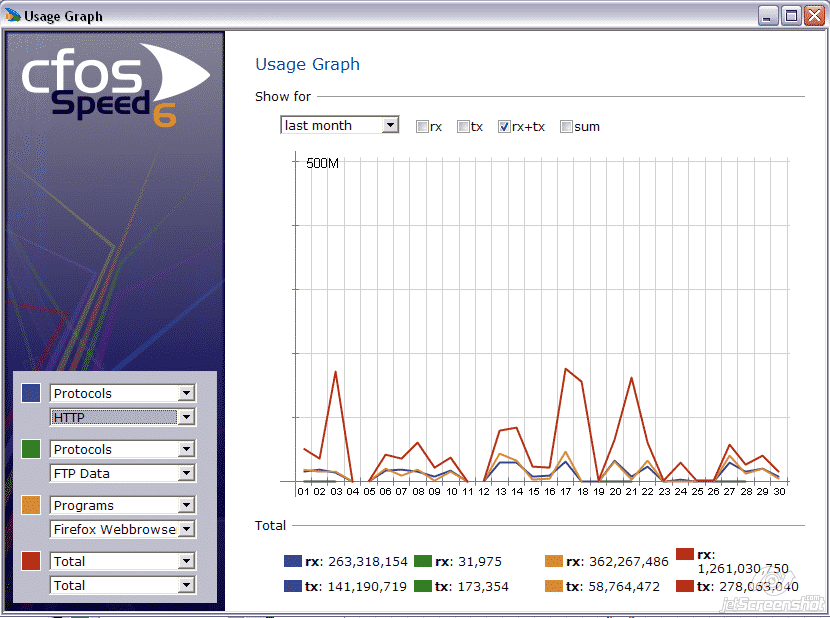This screenshot has width=830, height=618.
Task: Click the red series color swatch
Action: pos(31,561)
